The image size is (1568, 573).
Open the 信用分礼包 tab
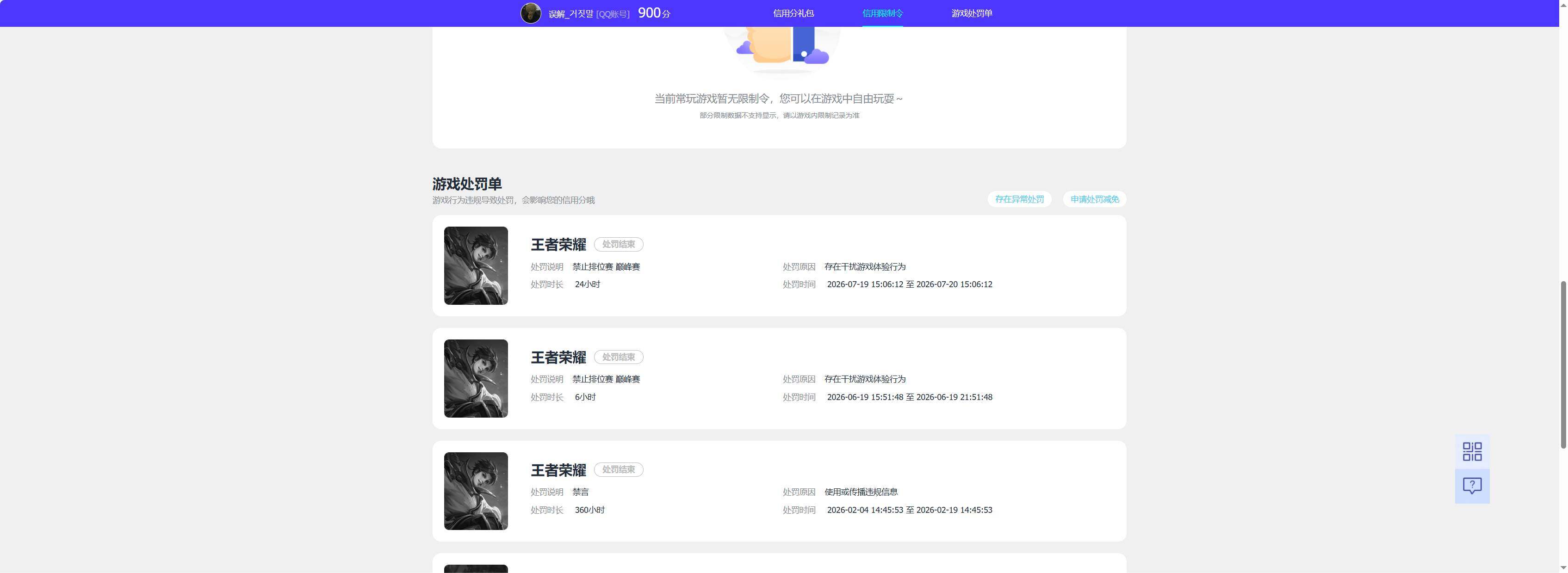pos(793,13)
